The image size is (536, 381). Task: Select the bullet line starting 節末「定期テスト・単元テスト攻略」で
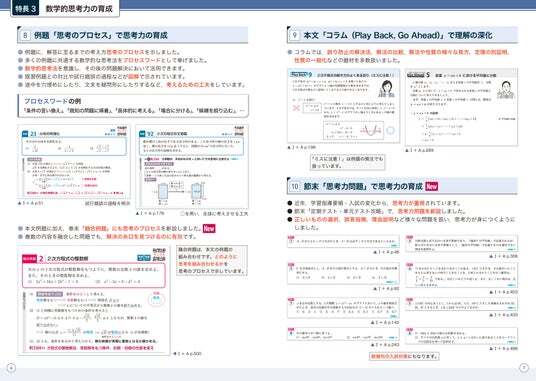click(x=377, y=212)
